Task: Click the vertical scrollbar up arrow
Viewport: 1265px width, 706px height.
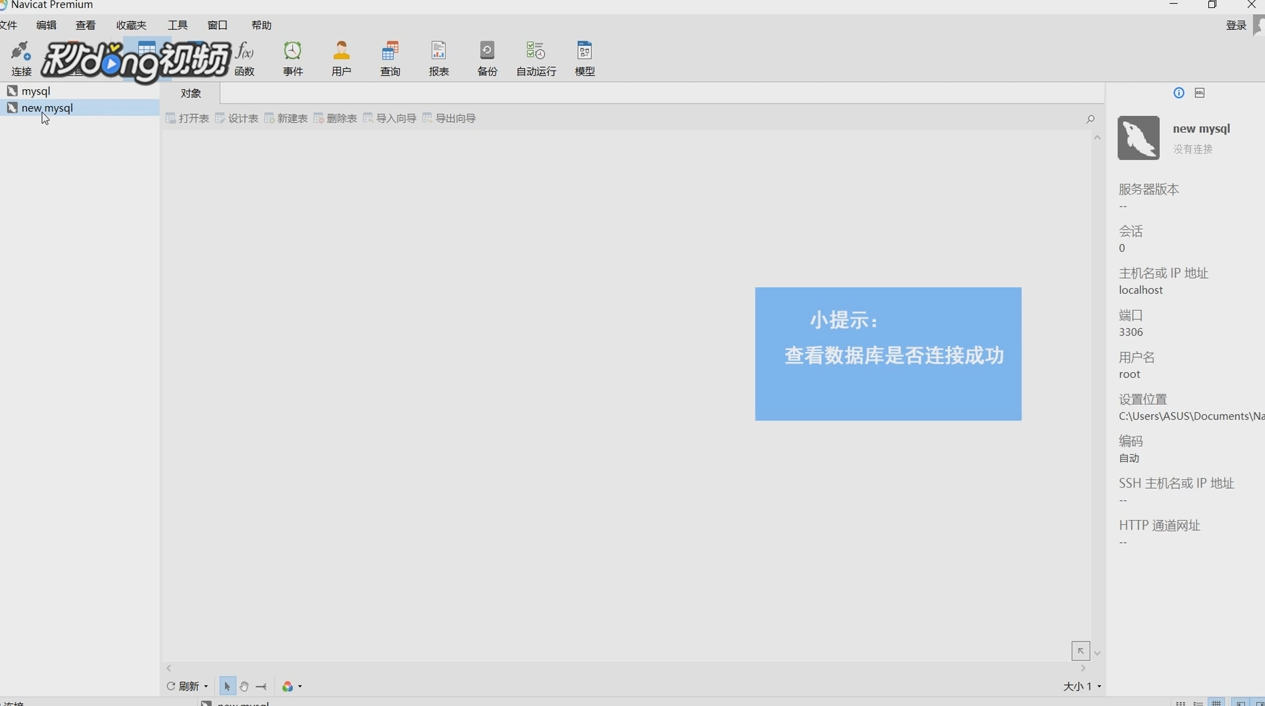Action: point(1097,137)
